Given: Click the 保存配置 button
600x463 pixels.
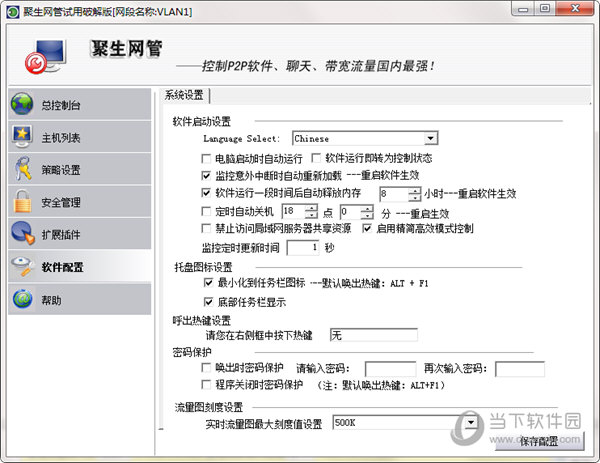Looking at the screenshot, I should [x=540, y=441].
